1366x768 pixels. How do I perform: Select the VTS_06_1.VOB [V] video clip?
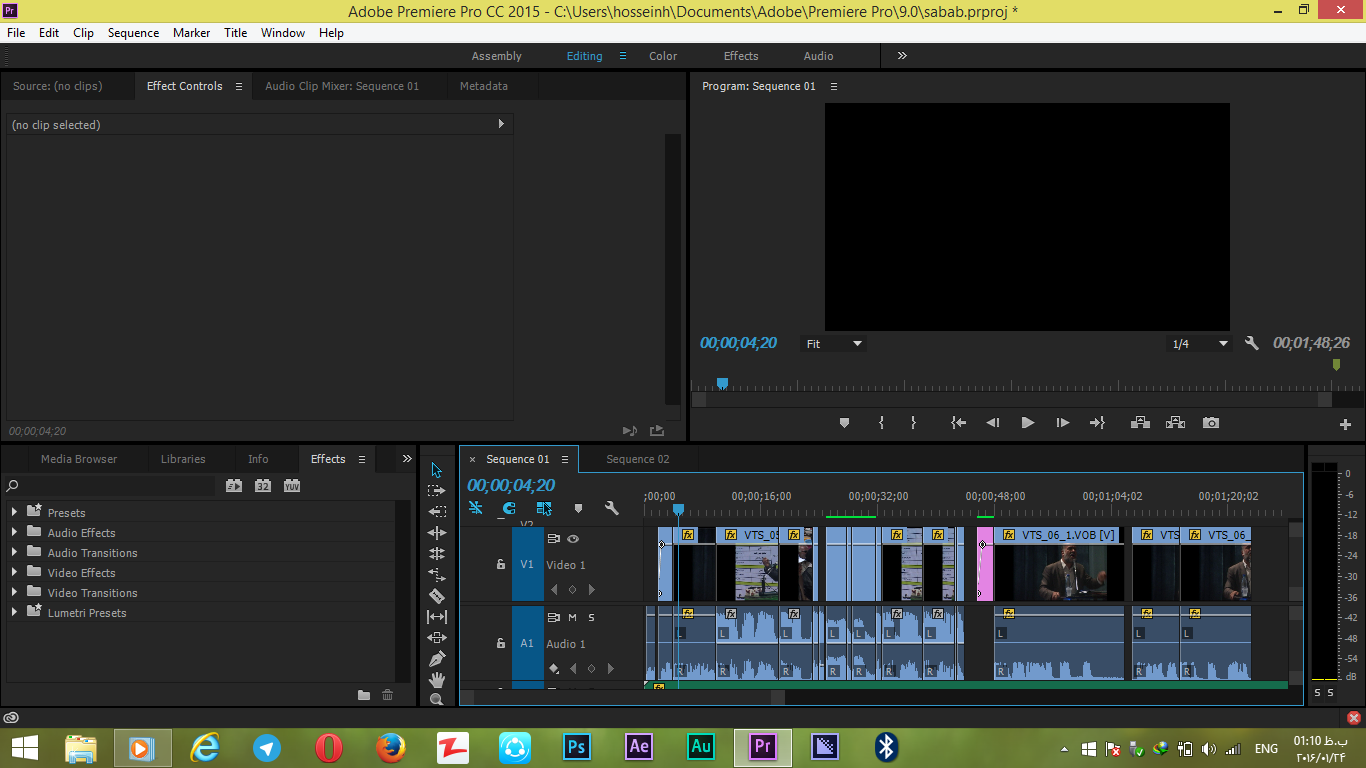(x=1059, y=564)
